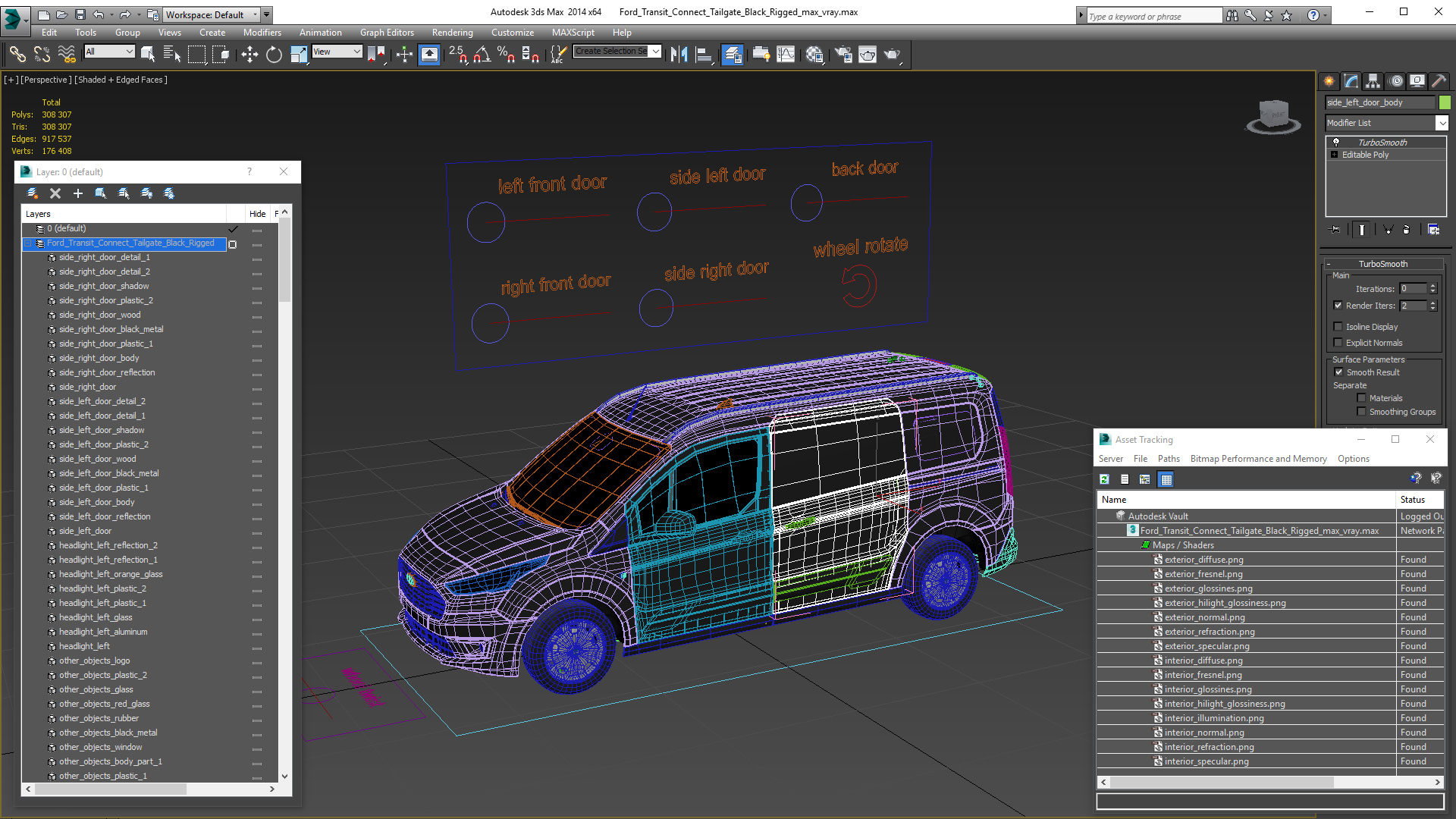
Task: Toggle TurboSmooth modifier lightbulb
Action: [1336, 142]
